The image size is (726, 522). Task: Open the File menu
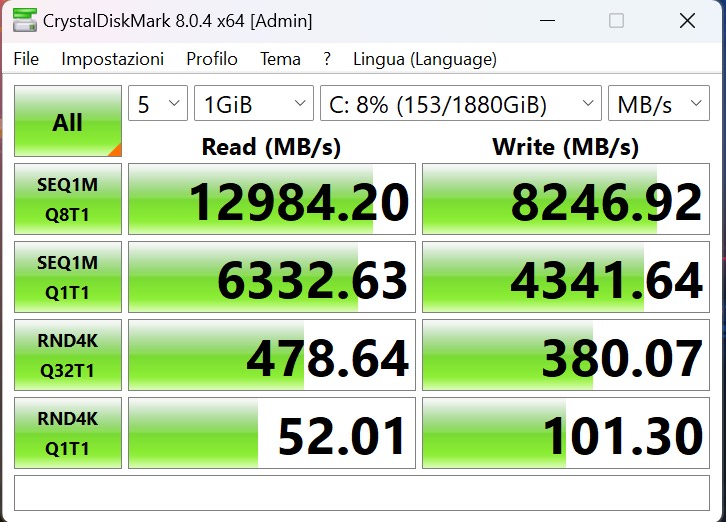point(26,59)
